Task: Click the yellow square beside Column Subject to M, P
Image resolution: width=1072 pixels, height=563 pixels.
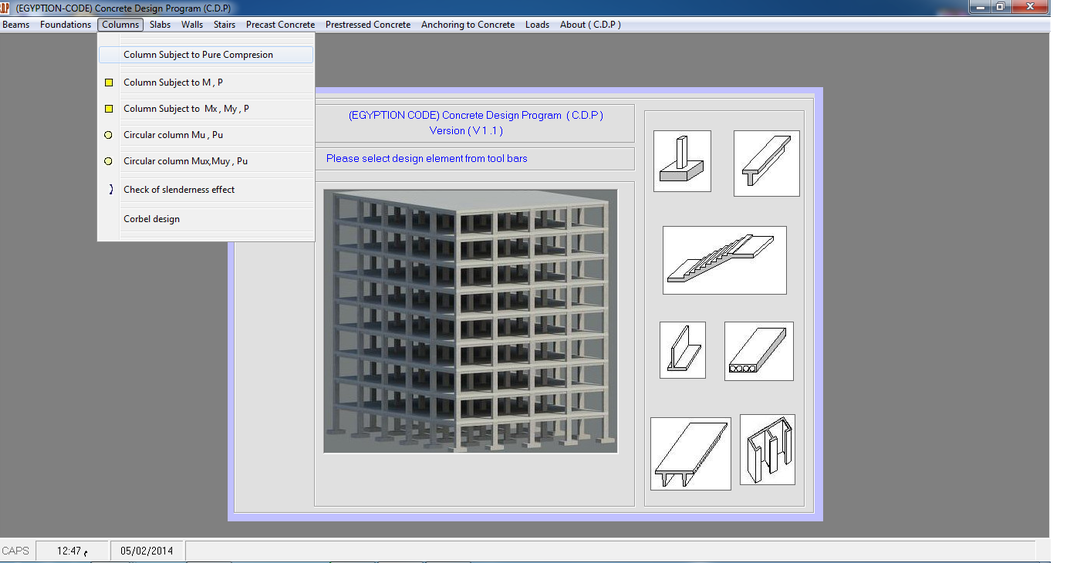Action: (109, 82)
